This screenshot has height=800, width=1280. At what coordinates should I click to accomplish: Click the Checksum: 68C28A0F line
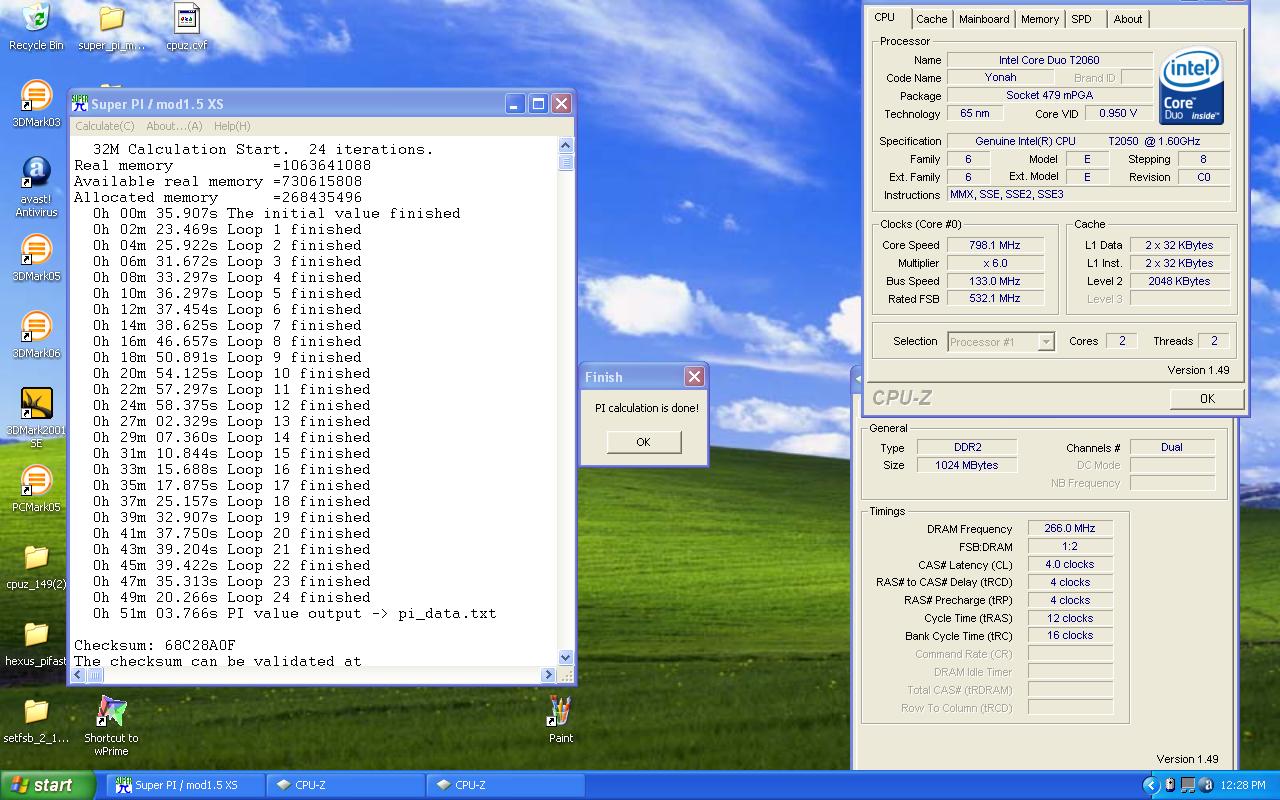click(155, 645)
